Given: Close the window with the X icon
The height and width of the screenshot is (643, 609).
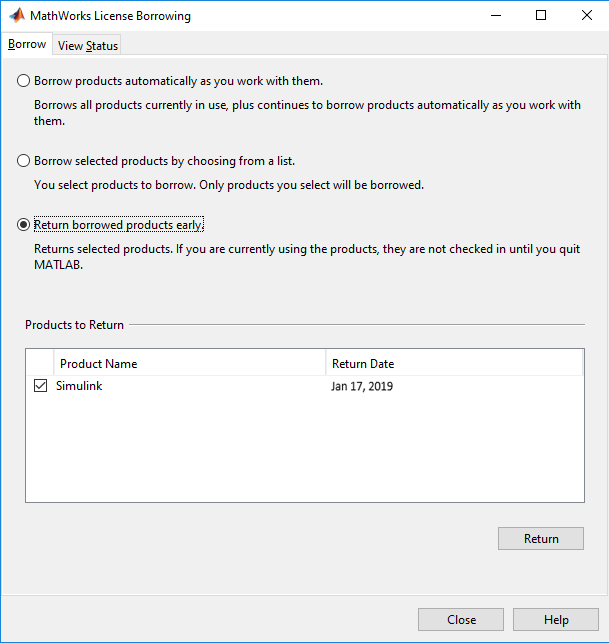Looking at the screenshot, I should click(586, 16).
